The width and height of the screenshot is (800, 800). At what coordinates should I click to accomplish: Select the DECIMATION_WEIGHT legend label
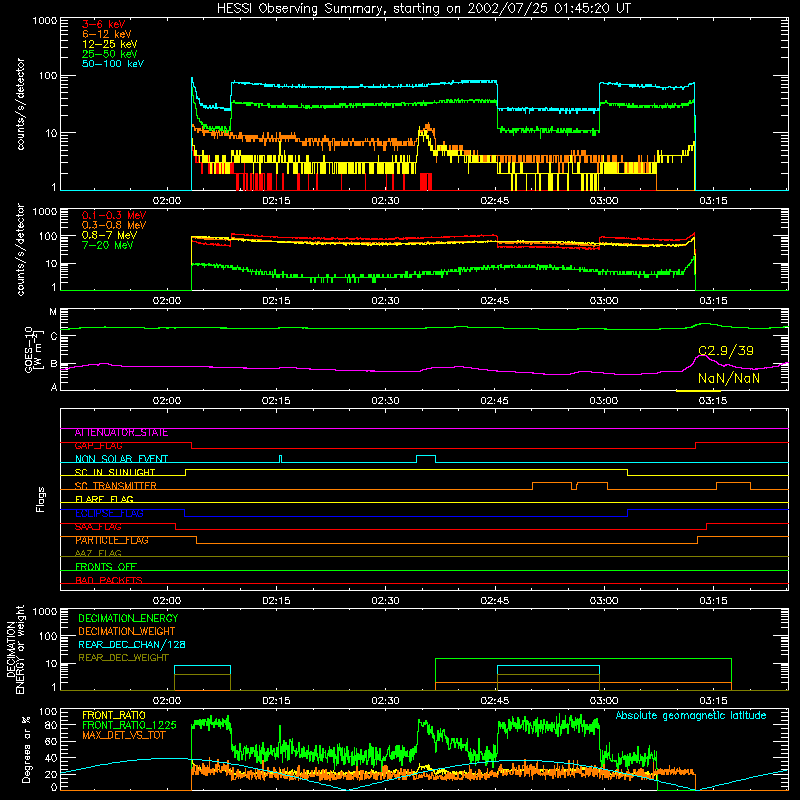point(127,631)
